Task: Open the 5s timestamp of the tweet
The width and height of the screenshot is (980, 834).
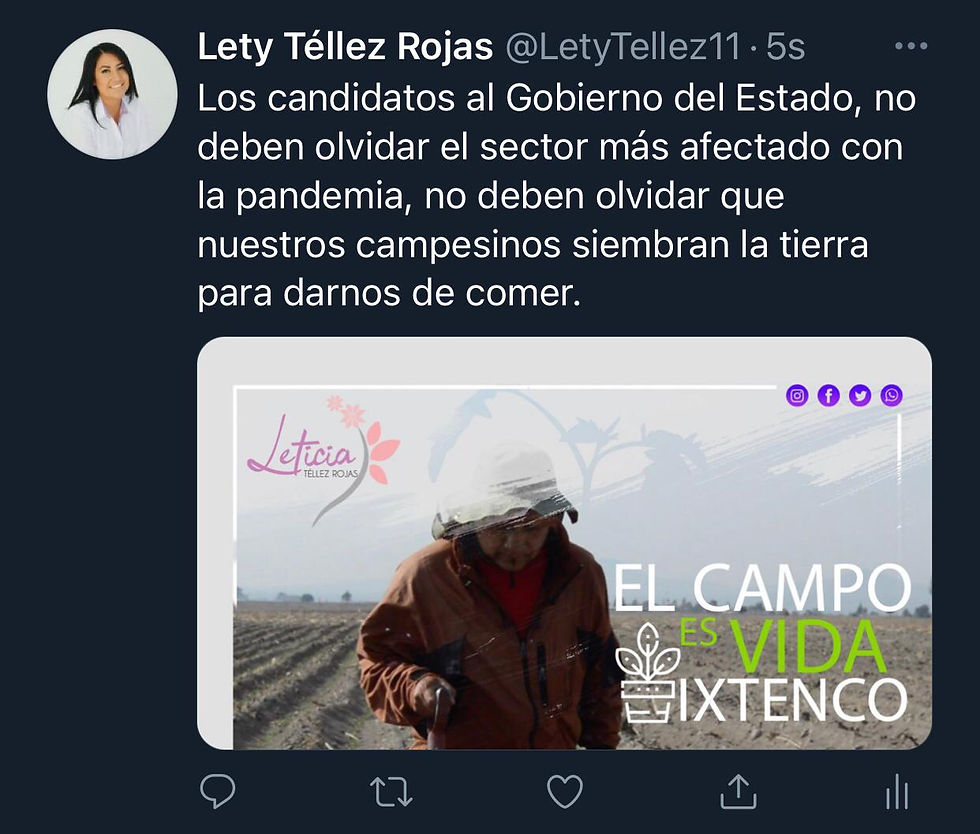Action: (786, 47)
